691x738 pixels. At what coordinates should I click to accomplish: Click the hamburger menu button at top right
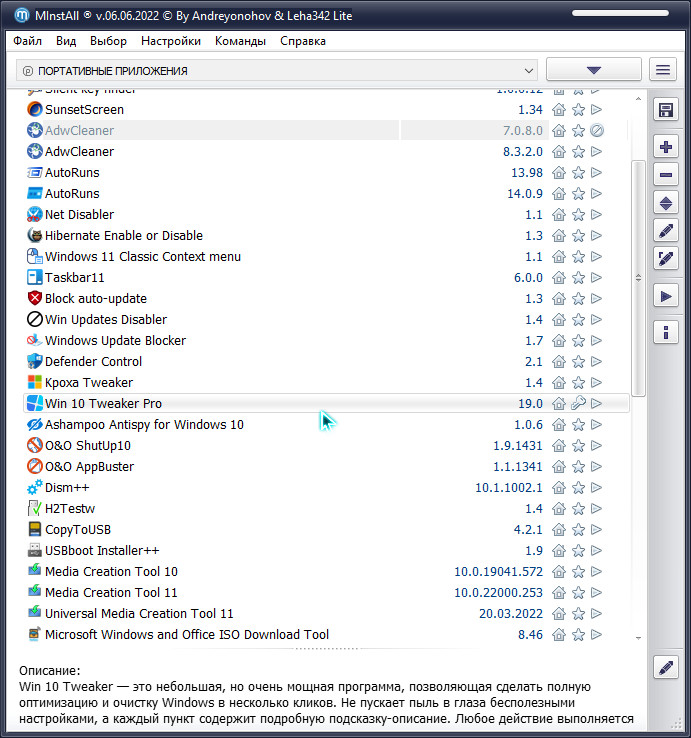[662, 70]
